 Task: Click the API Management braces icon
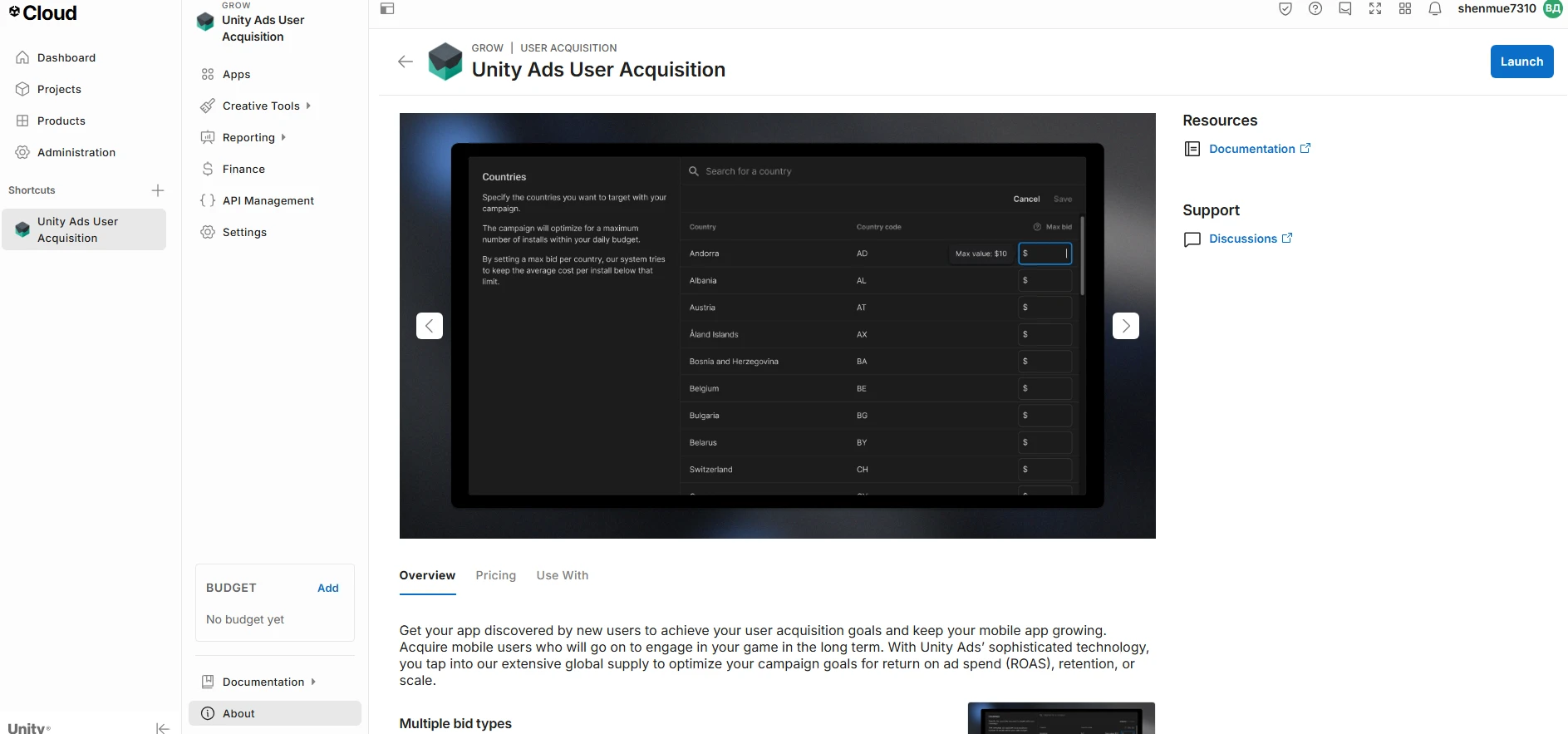tap(208, 200)
